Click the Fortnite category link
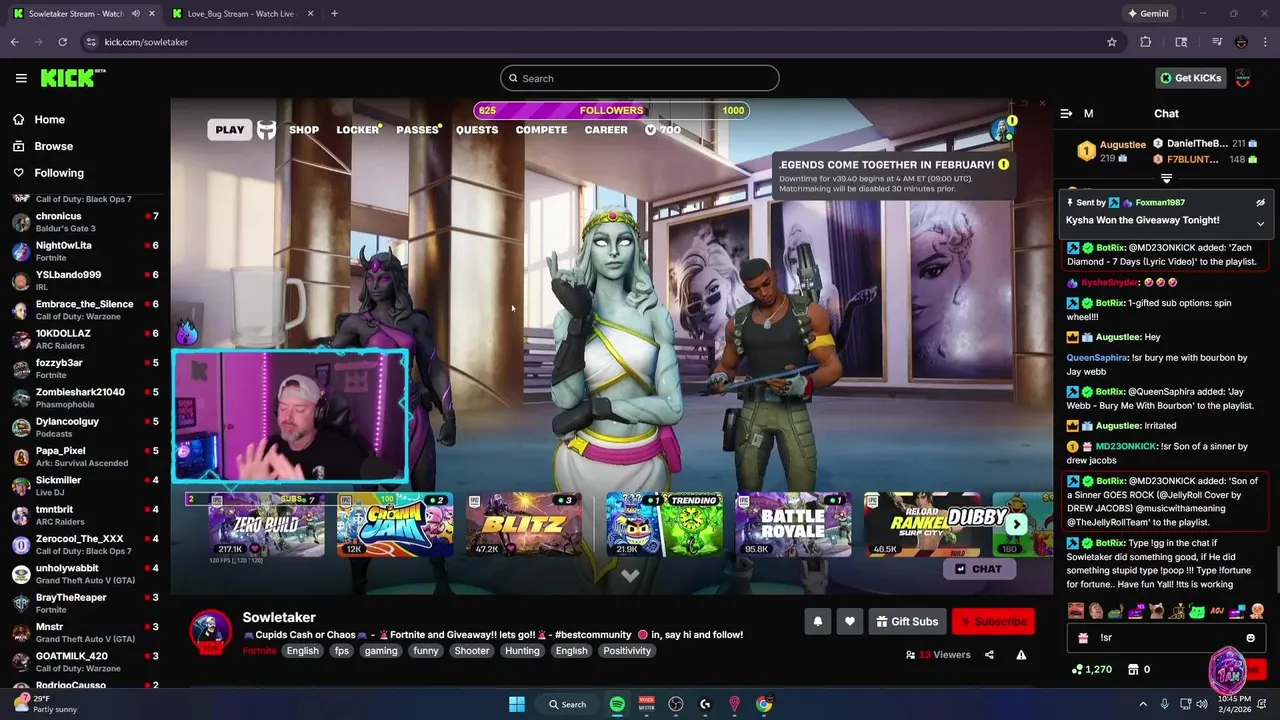 tap(259, 651)
